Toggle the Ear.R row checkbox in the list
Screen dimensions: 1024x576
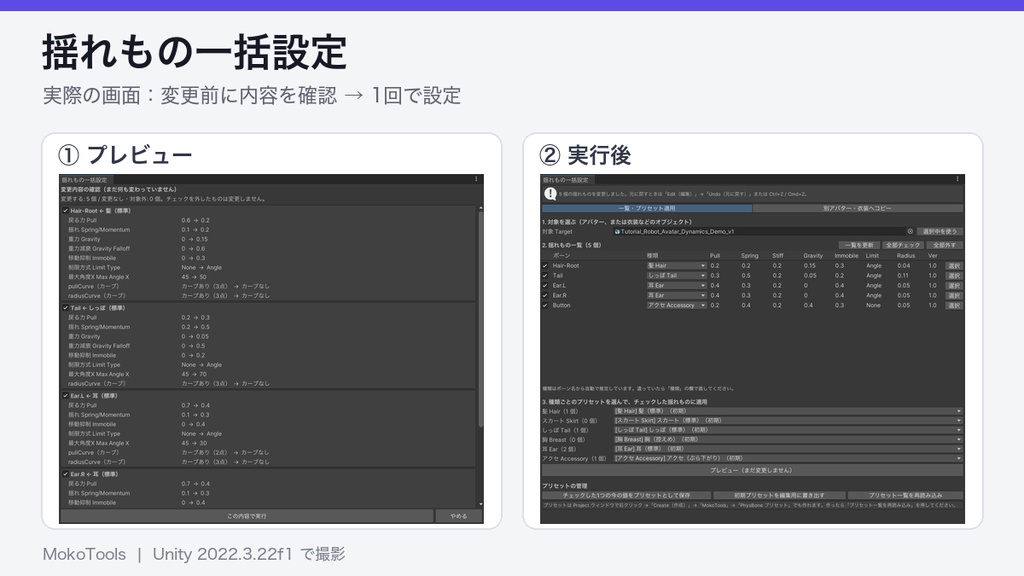point(545,295)
